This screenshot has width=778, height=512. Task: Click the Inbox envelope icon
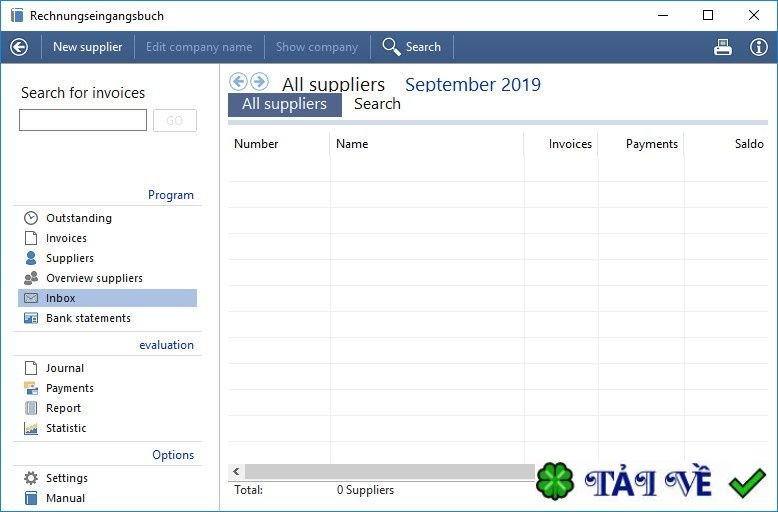pyautogui.click(x=31, y=298)
